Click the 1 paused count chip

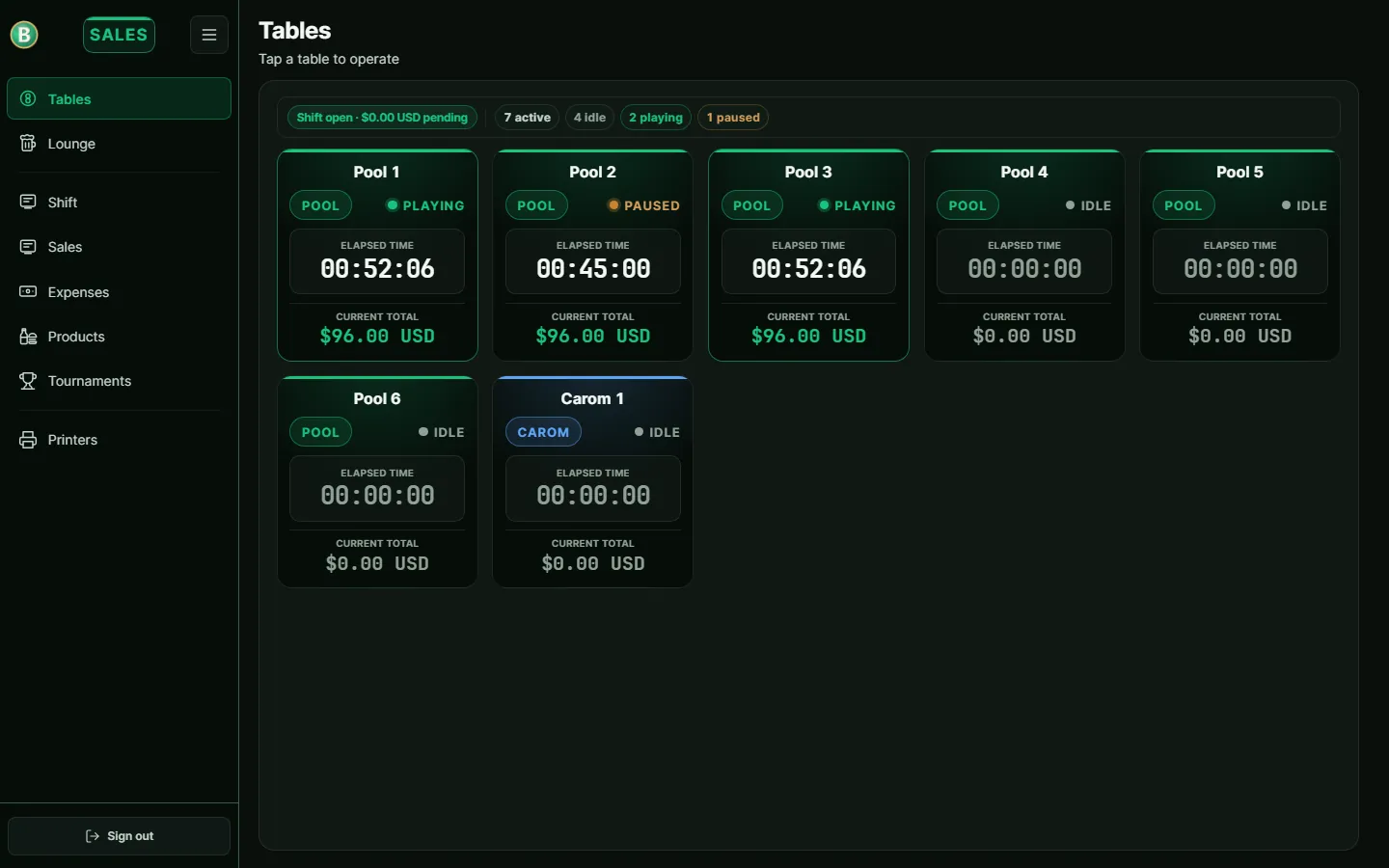coord(733,118)
